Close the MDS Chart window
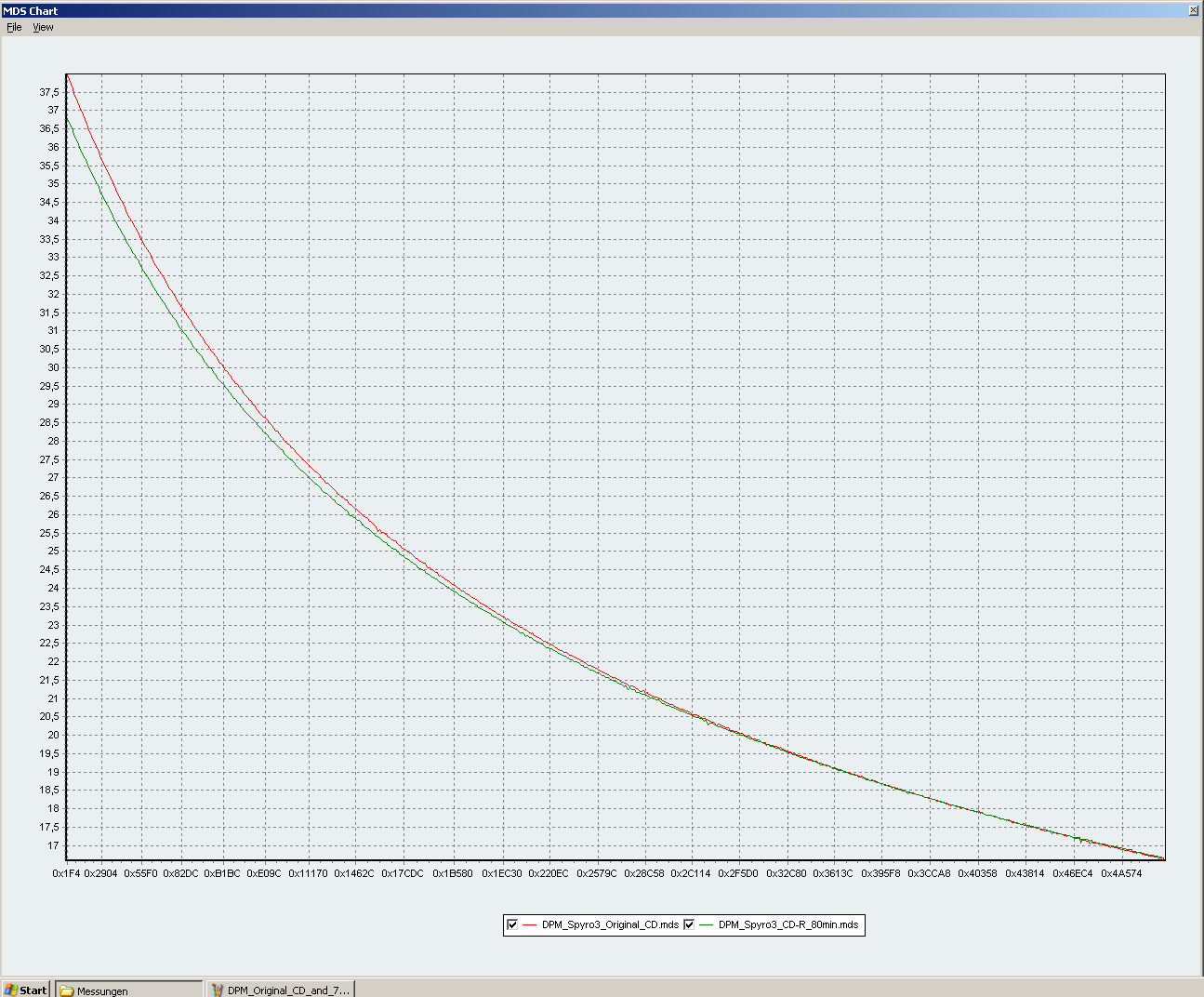 tap(1194, 10)
